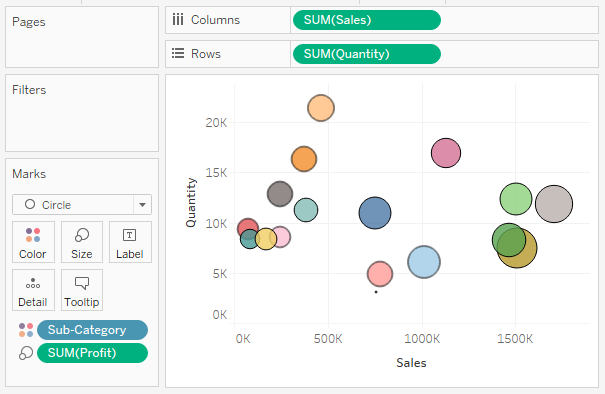
Task: Select the SUM(Profit) pill in Marks
Action: pyautogui.click(x=92, y=353)
